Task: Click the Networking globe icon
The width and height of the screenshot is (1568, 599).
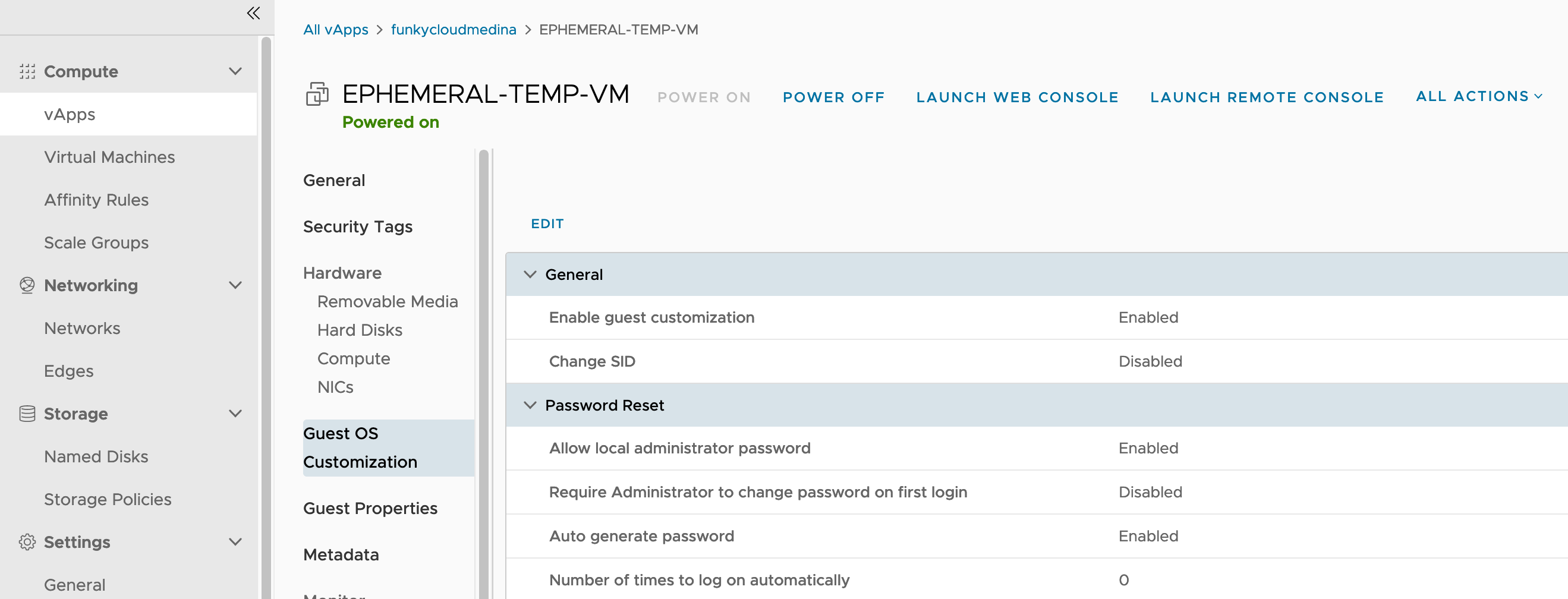Action: (x=27, y=285)
